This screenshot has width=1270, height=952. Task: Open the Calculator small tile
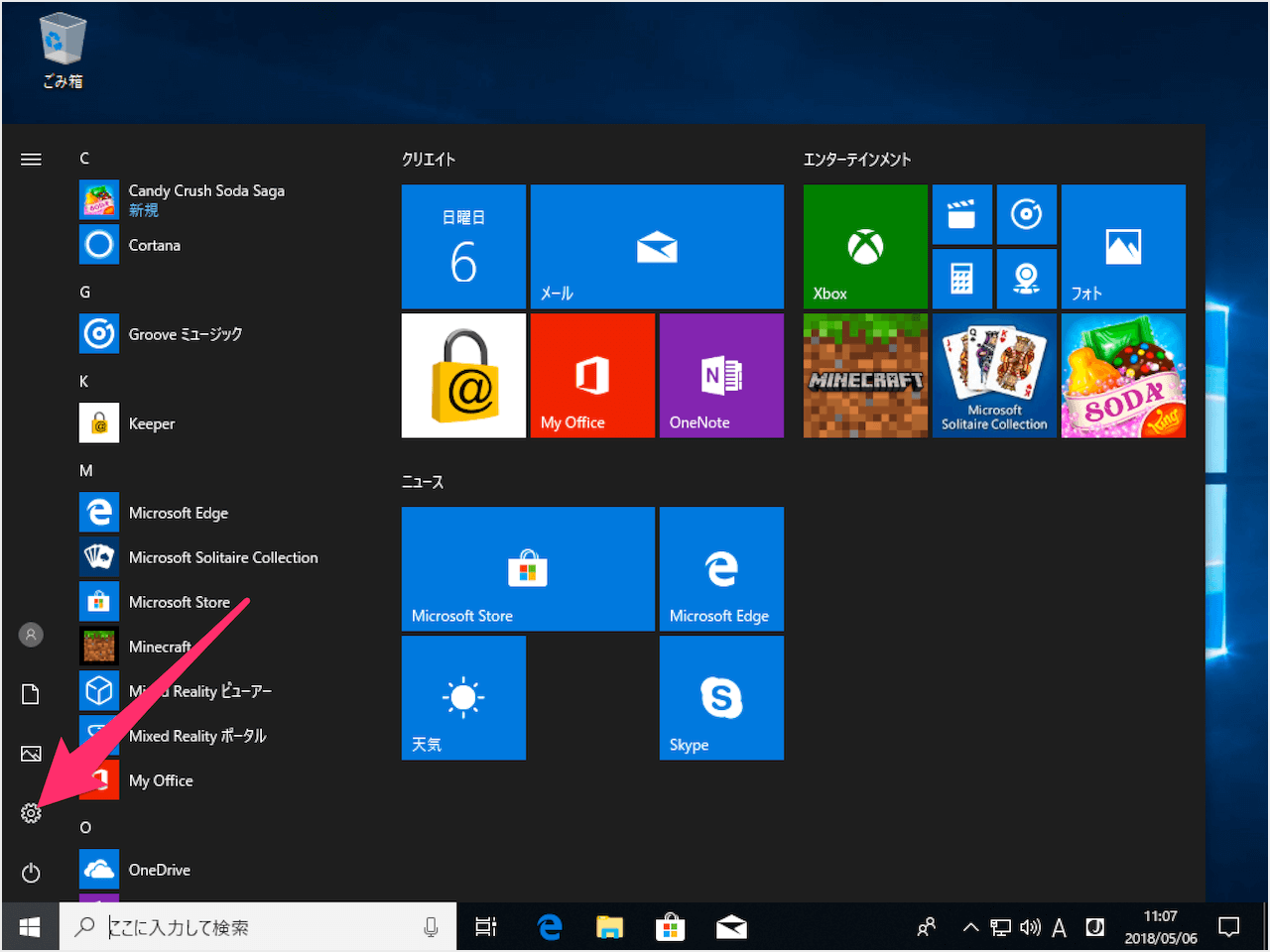click(x=962, y=279)
